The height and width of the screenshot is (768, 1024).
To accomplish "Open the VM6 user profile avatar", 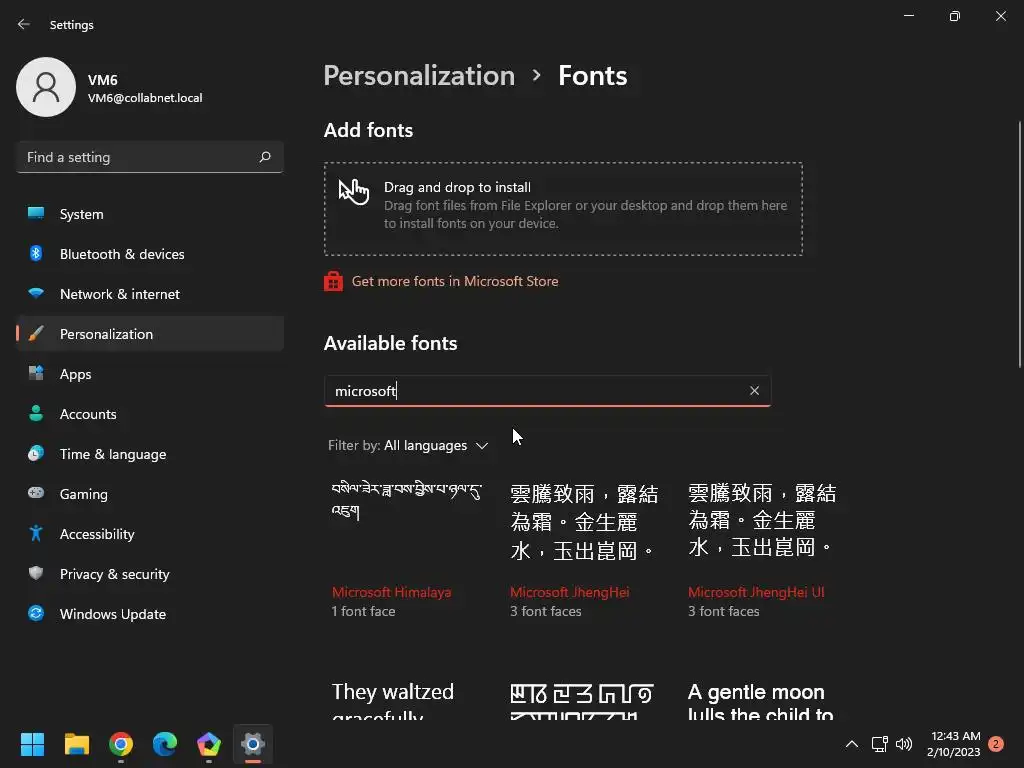I will click(46, 87).
